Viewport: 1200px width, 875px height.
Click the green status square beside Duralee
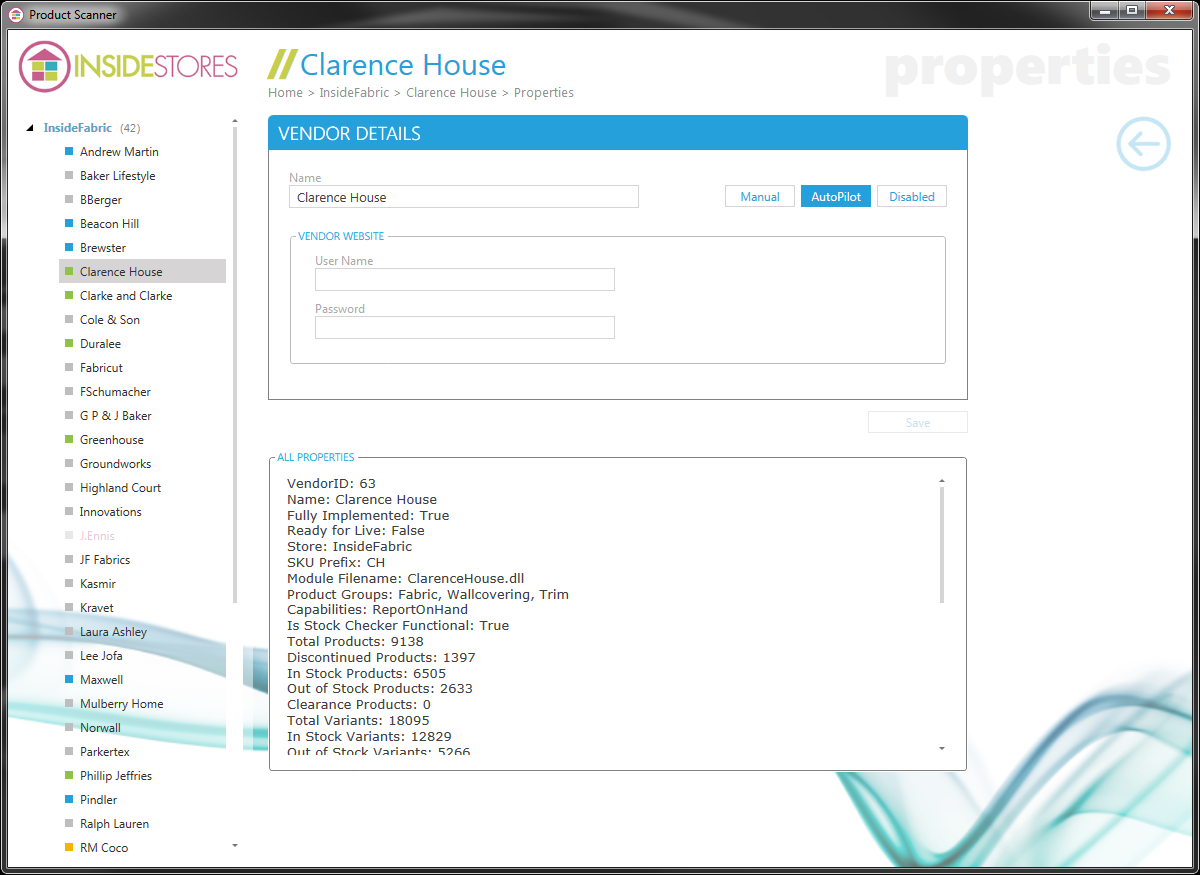pyautogui.click(x=69, y=344)
